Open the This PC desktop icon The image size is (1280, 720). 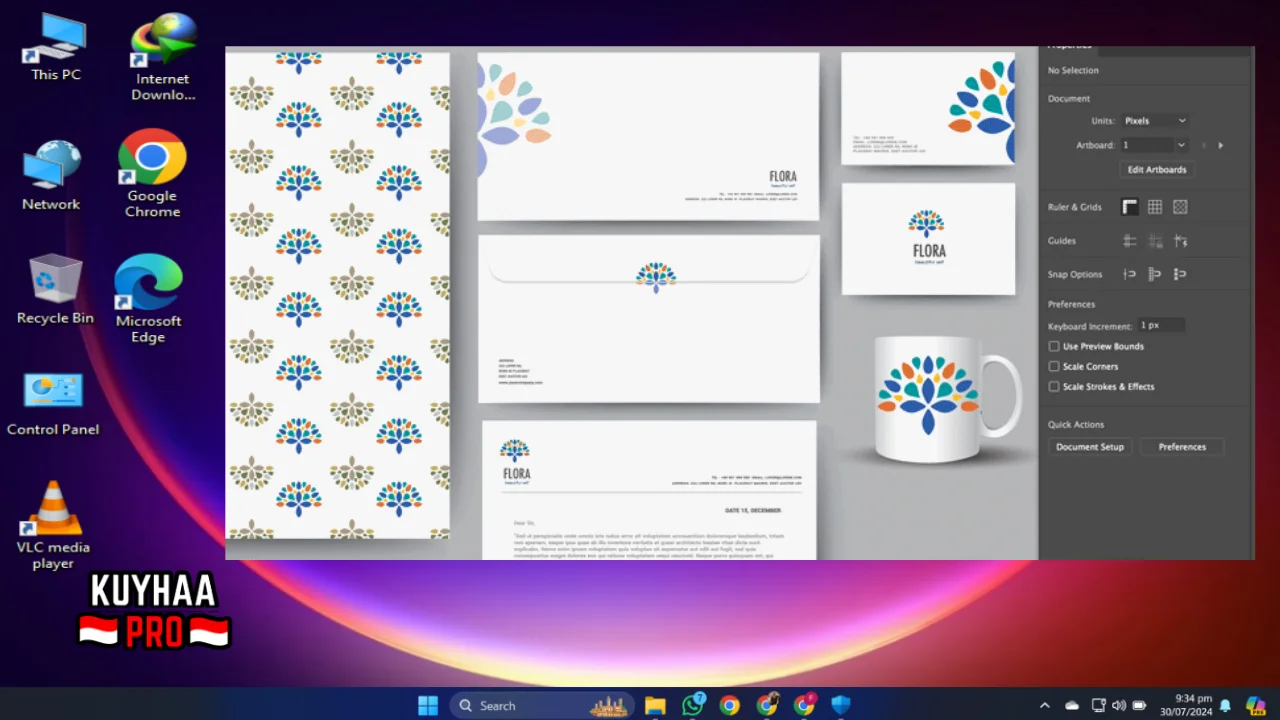pyautogui.click(x=56, y=47)
